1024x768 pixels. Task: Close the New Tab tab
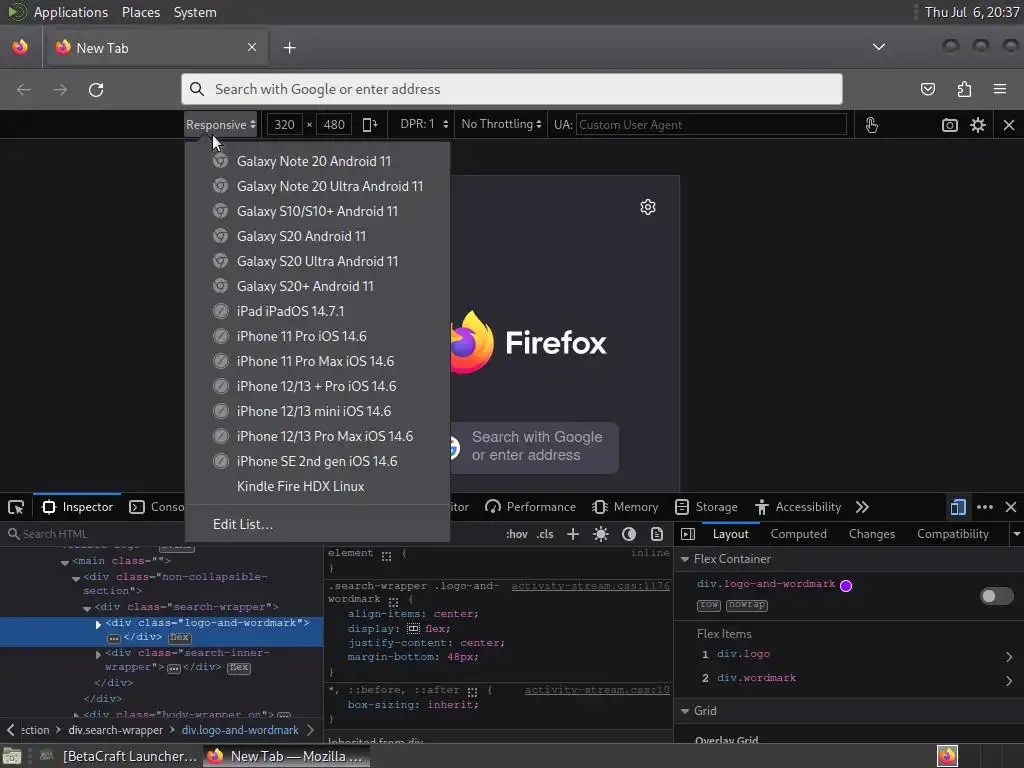[252, 47]
